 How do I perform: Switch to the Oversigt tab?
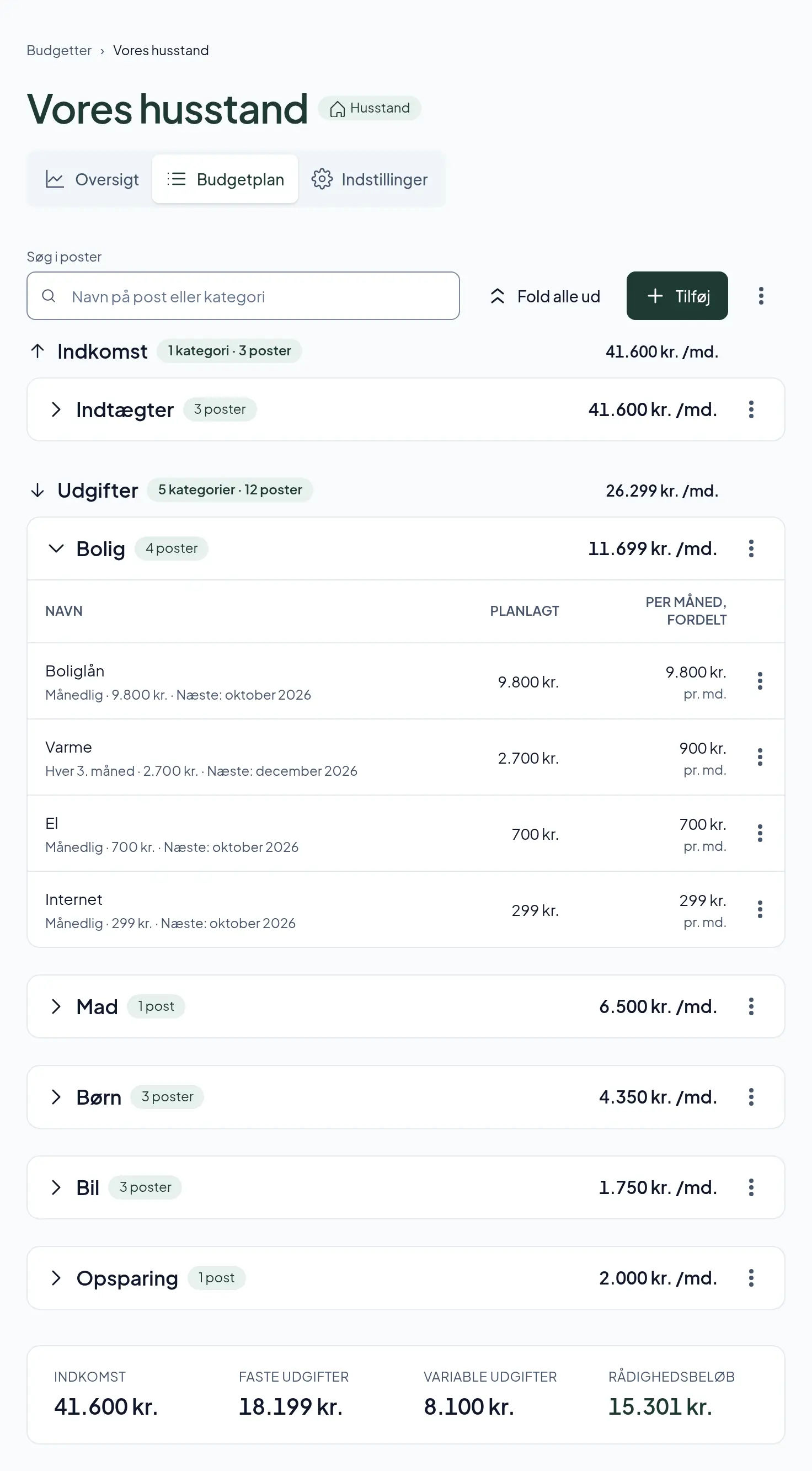pos(92,179)
